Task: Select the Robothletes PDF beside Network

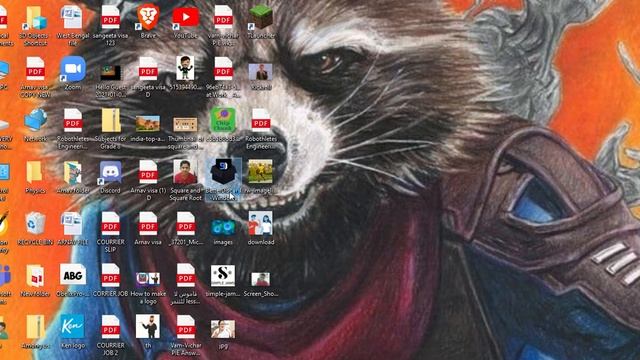Action: (x=73, y=121)
